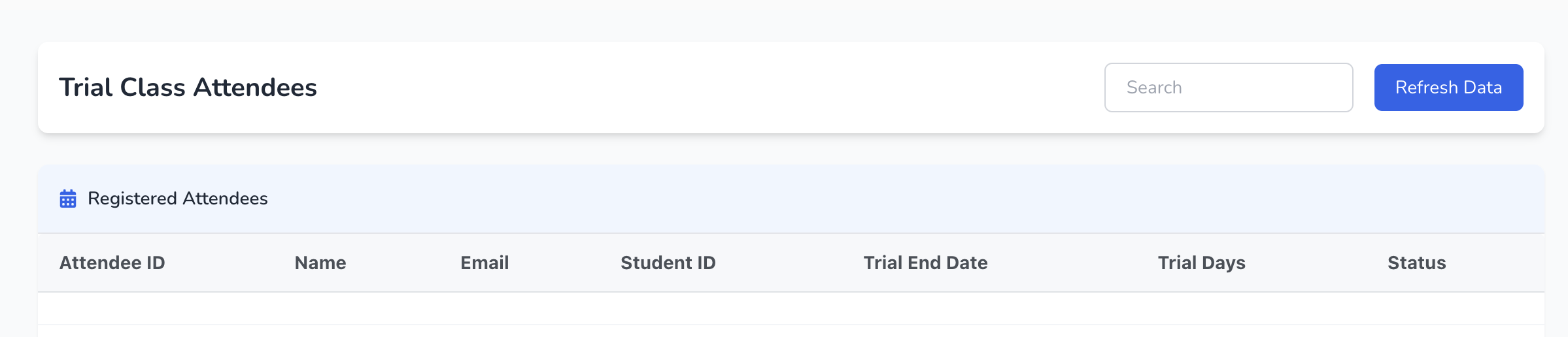Focus the Search input field
This screenshot has width=1568, height=337.
click(x=1228, y=88)
